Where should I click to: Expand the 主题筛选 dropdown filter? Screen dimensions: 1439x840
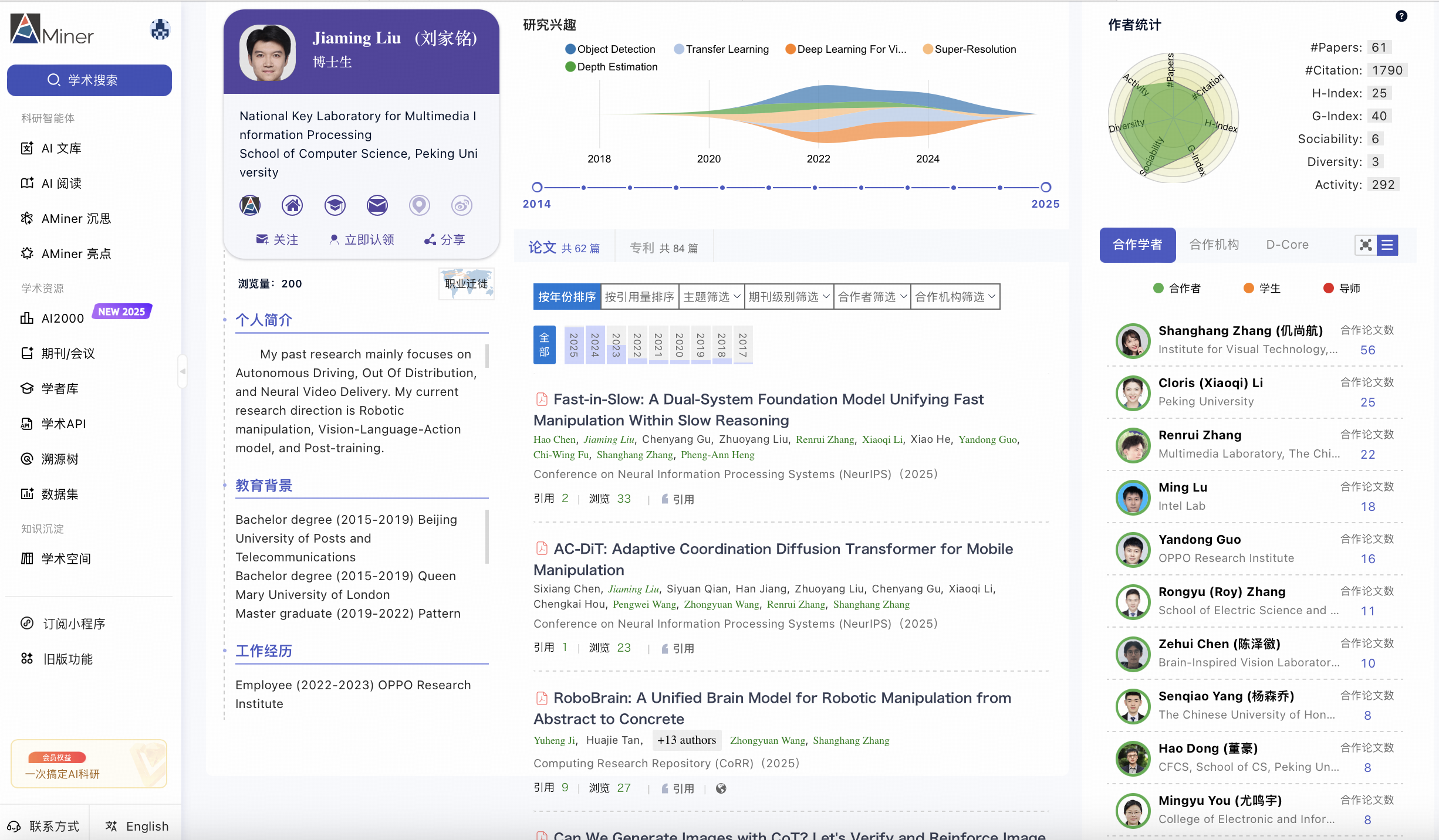pos(711,297)
